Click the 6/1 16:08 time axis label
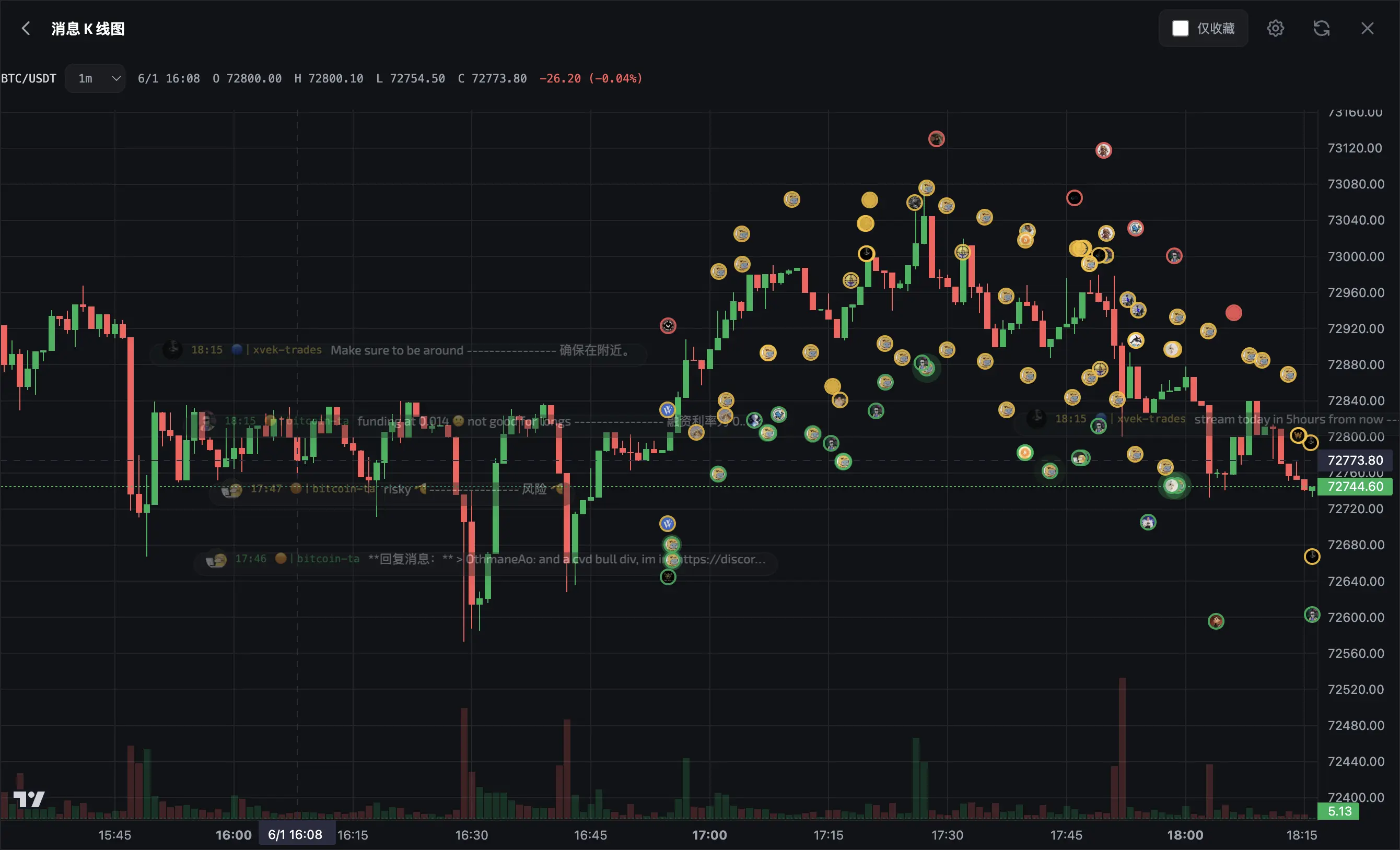This screenshot has width=1400, height=850. tap(296, 835)
